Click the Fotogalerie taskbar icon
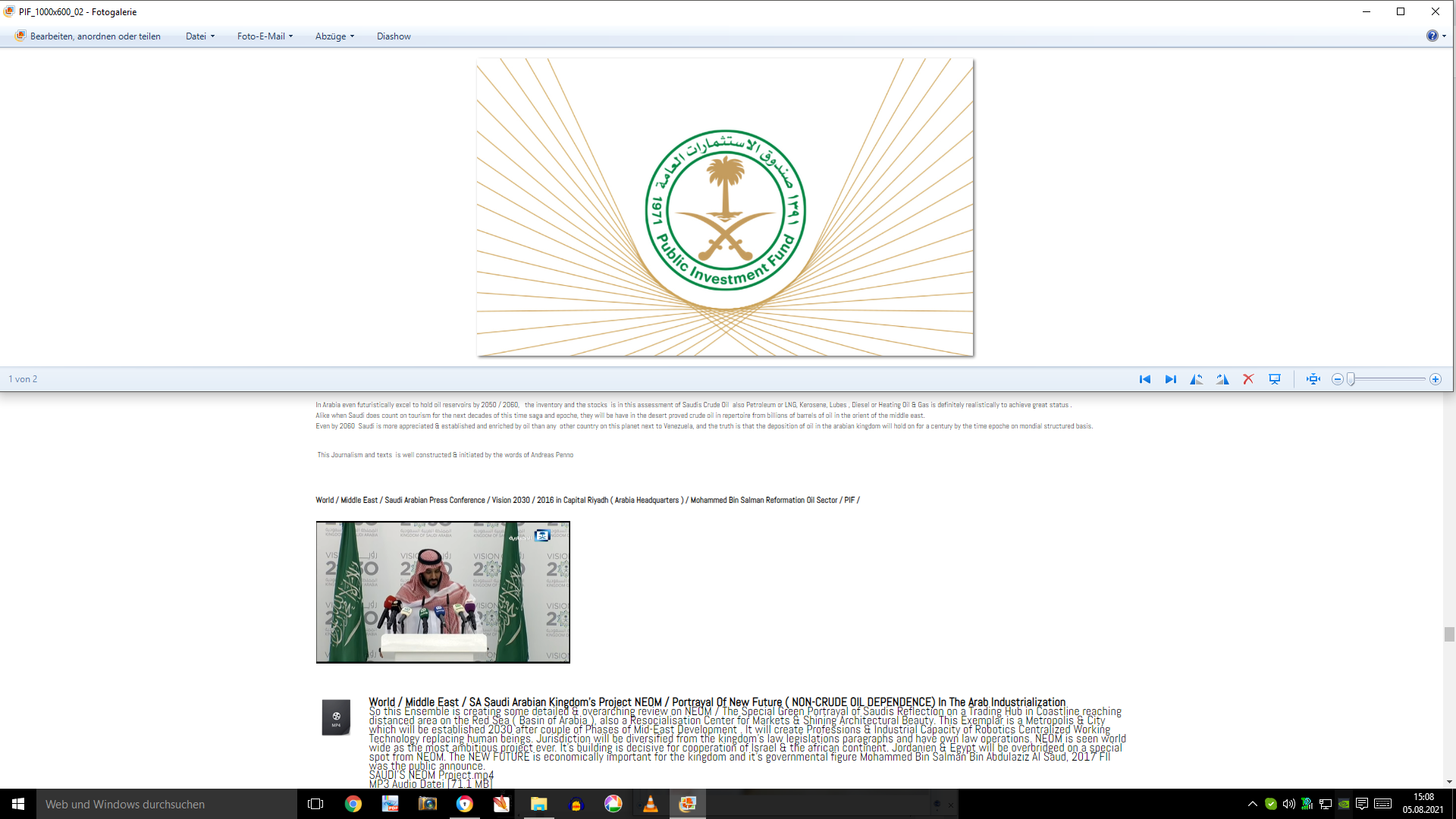Screen dimensions: 1456x819 [x=688, y=804]
